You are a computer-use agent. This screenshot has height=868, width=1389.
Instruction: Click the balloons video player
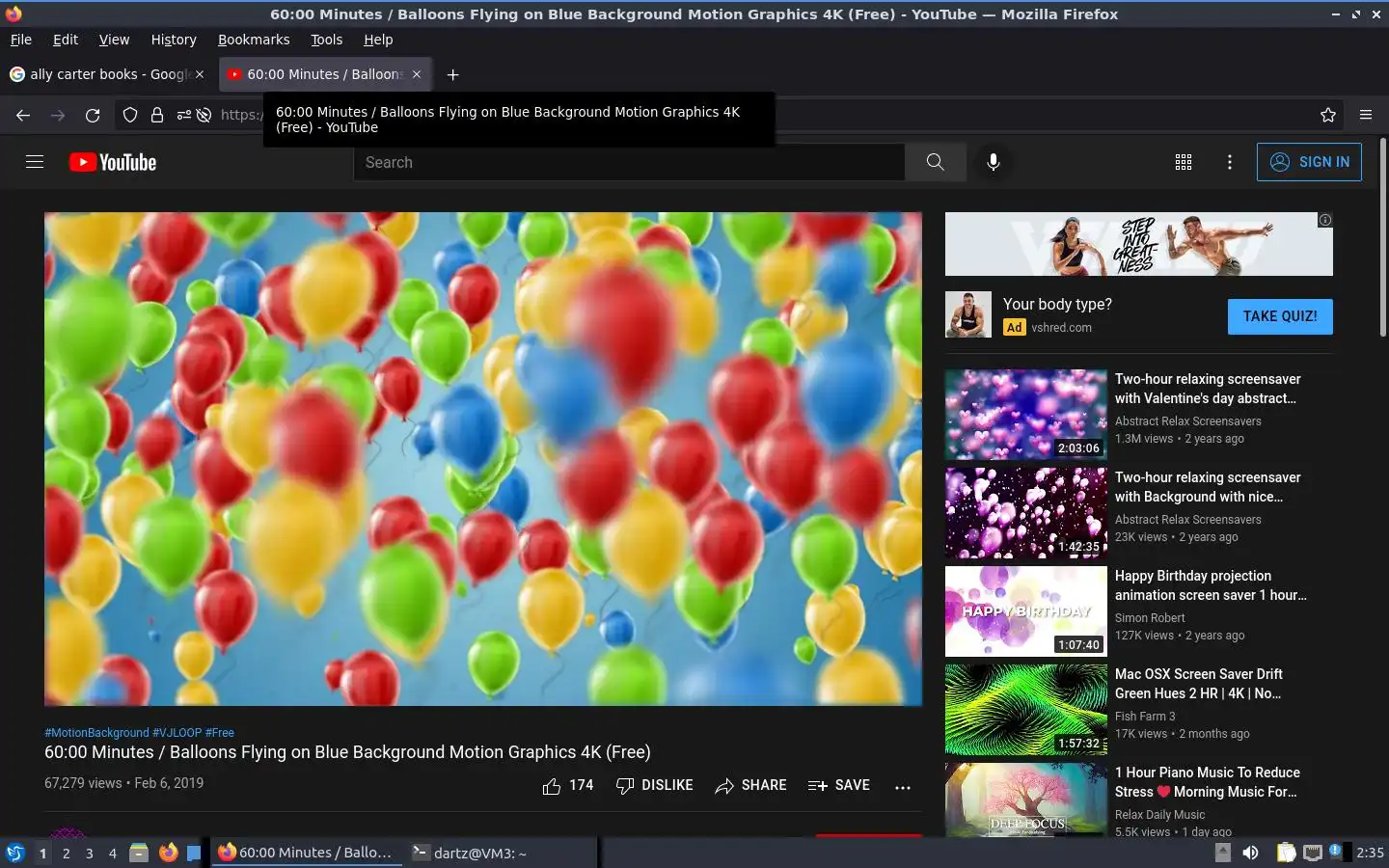pos(483,459)
